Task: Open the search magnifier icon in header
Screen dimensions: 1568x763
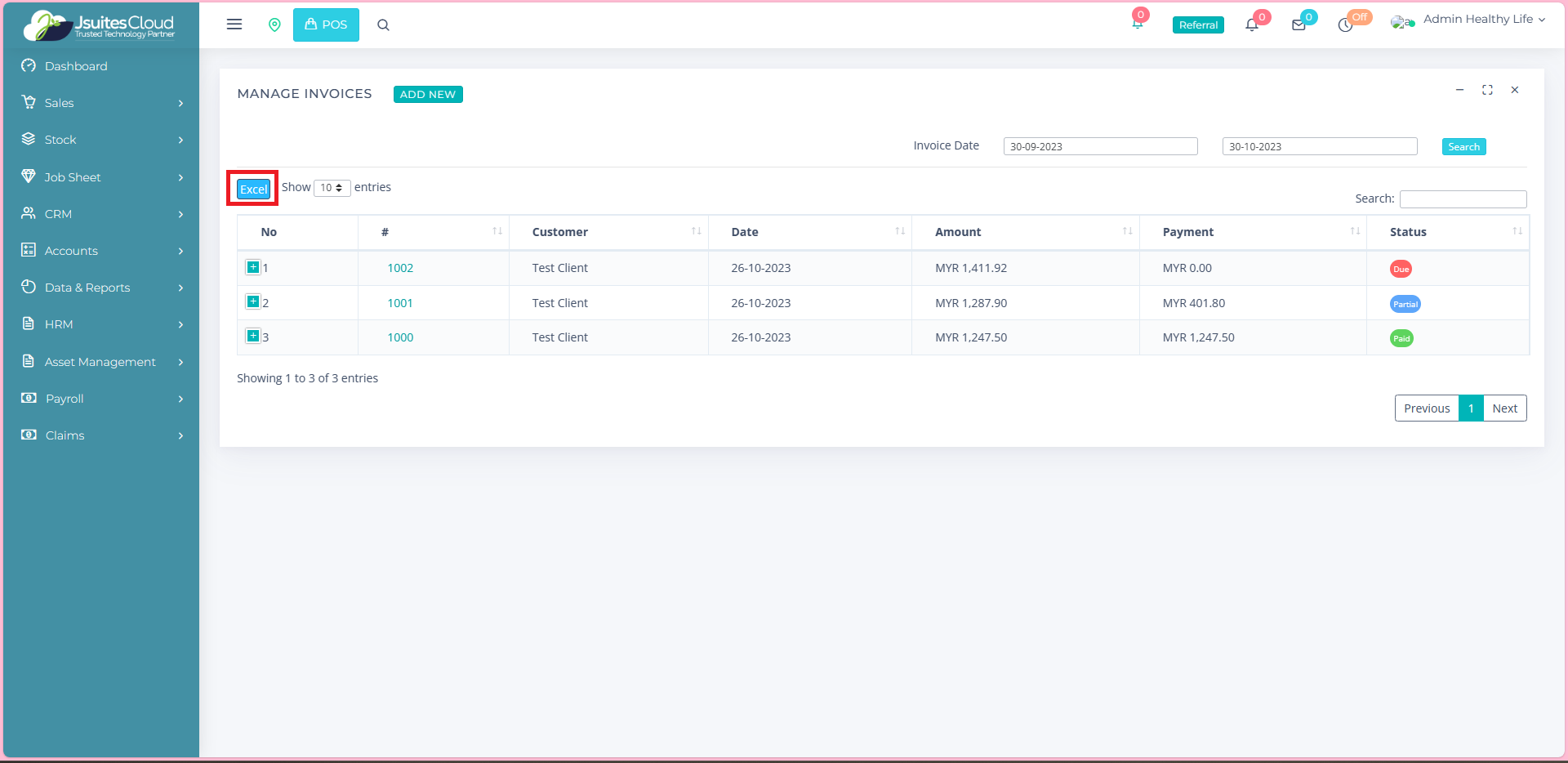Action: 383,25
